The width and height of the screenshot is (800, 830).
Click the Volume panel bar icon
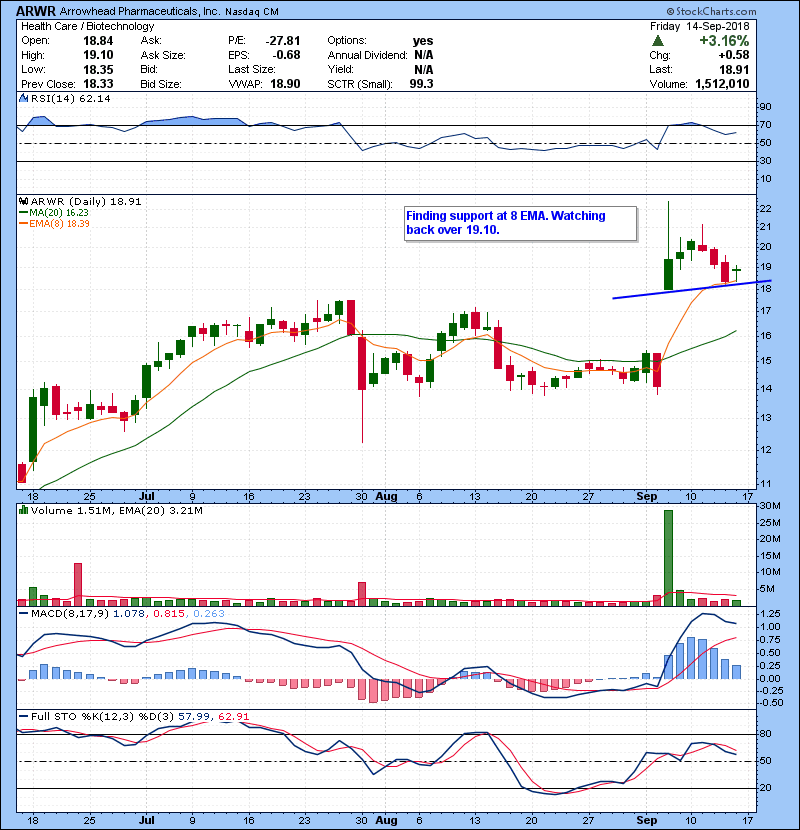tap(23, 510)
